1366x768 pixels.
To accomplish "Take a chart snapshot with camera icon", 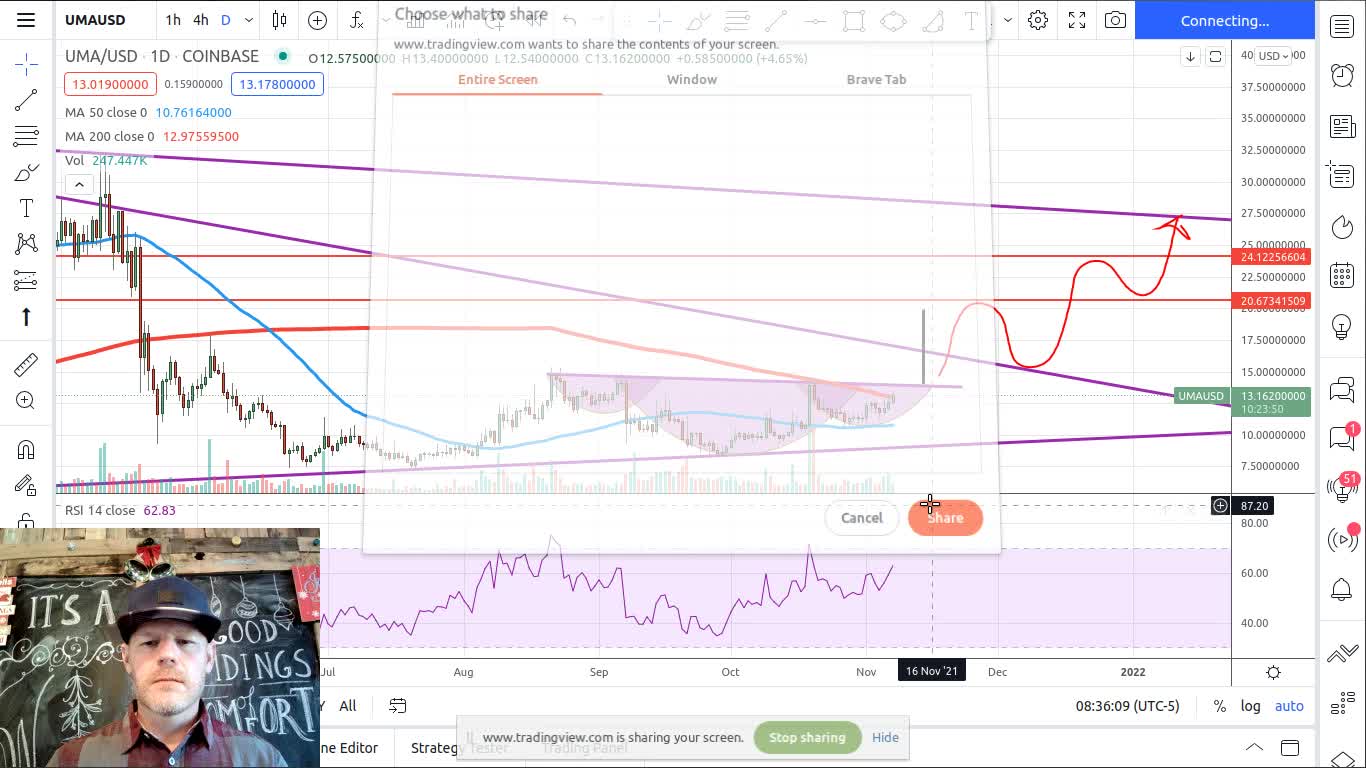I will click(x=1115, y=20).
